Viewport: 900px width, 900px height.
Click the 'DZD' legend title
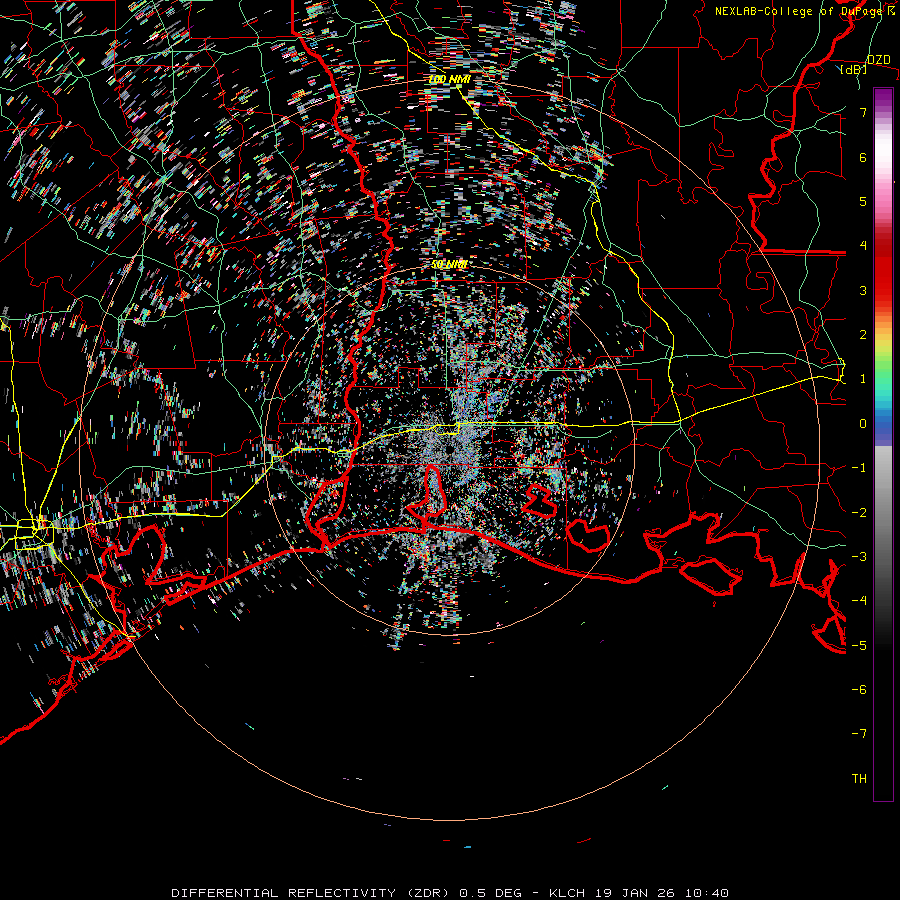pos(878,60)
